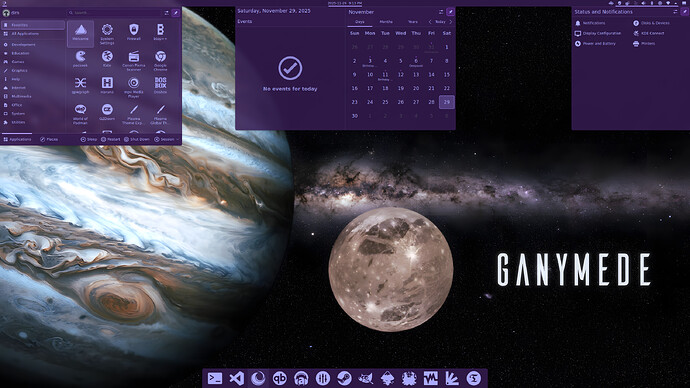Select November 11 in the calendar
Image resolution: width=690 pixels, height=388 pixels.
point(385,75)
